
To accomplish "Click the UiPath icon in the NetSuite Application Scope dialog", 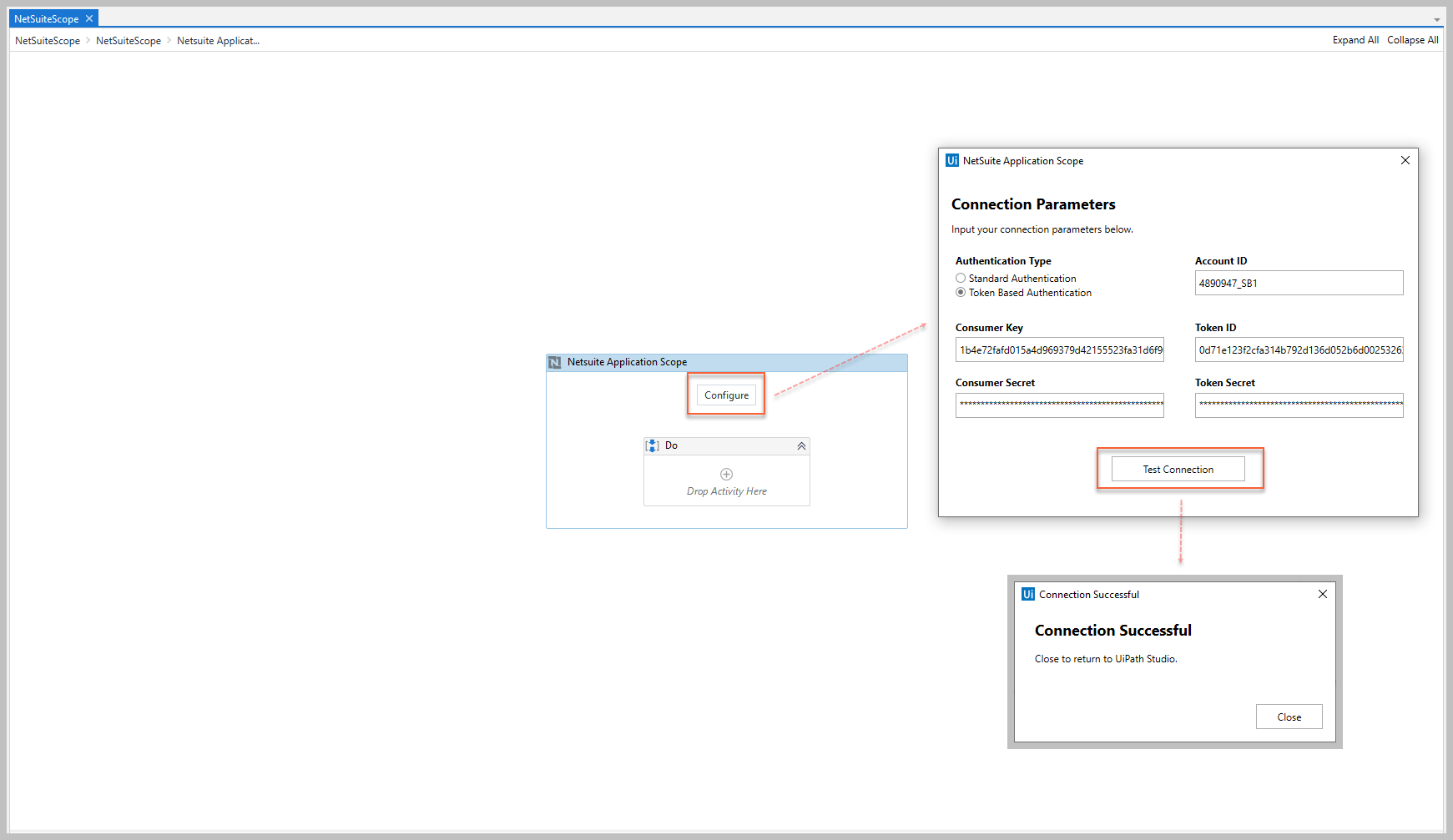I will (952, 160).
